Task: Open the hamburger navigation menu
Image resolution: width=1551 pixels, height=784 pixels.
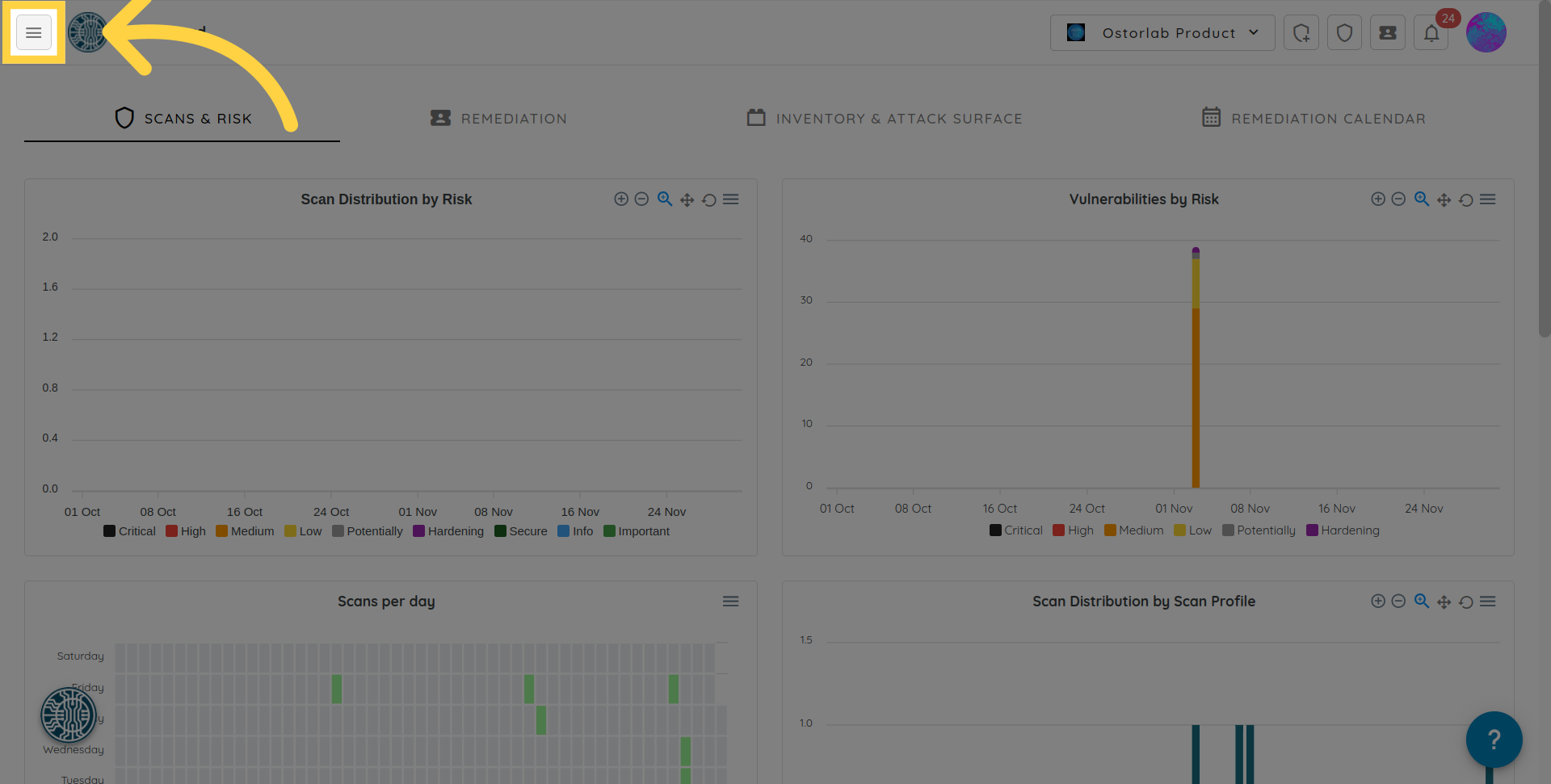Action: 33,33
